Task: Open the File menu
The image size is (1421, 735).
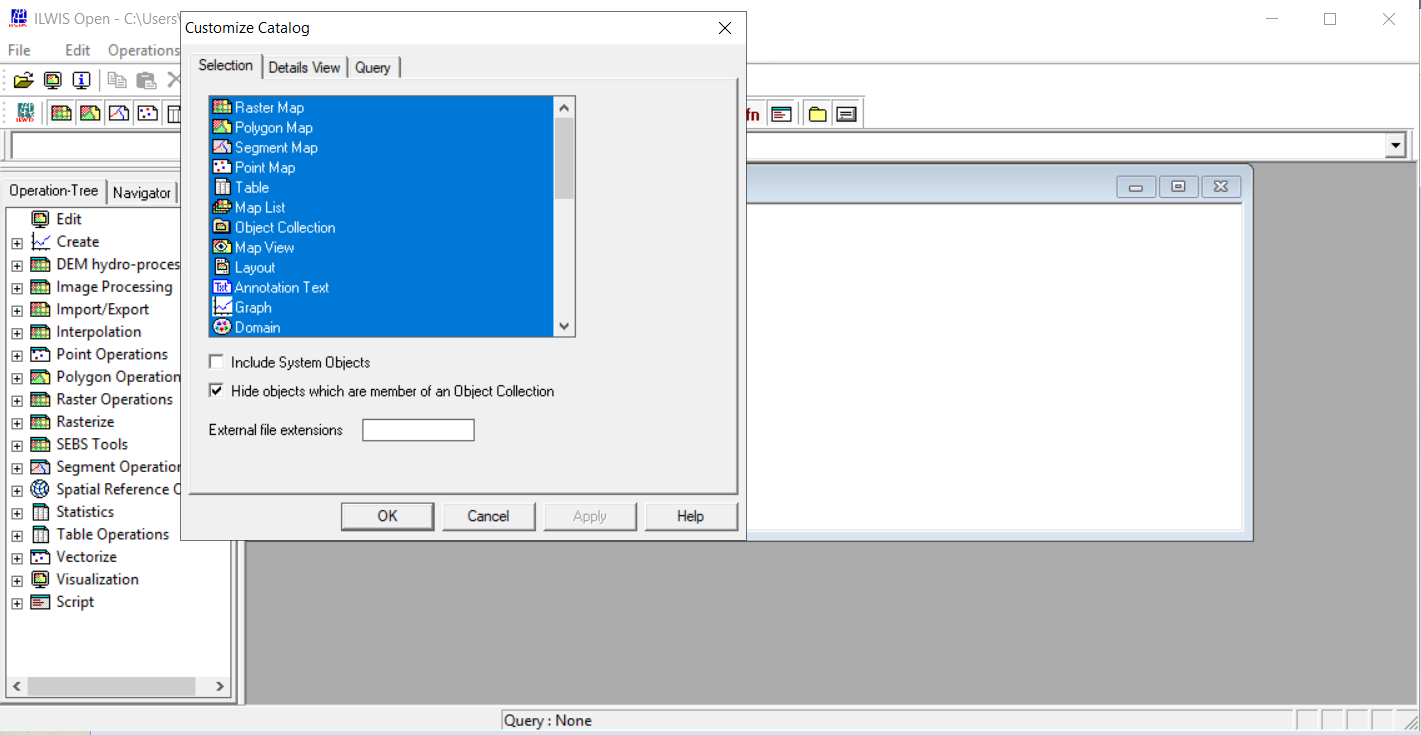Action: 19,50
